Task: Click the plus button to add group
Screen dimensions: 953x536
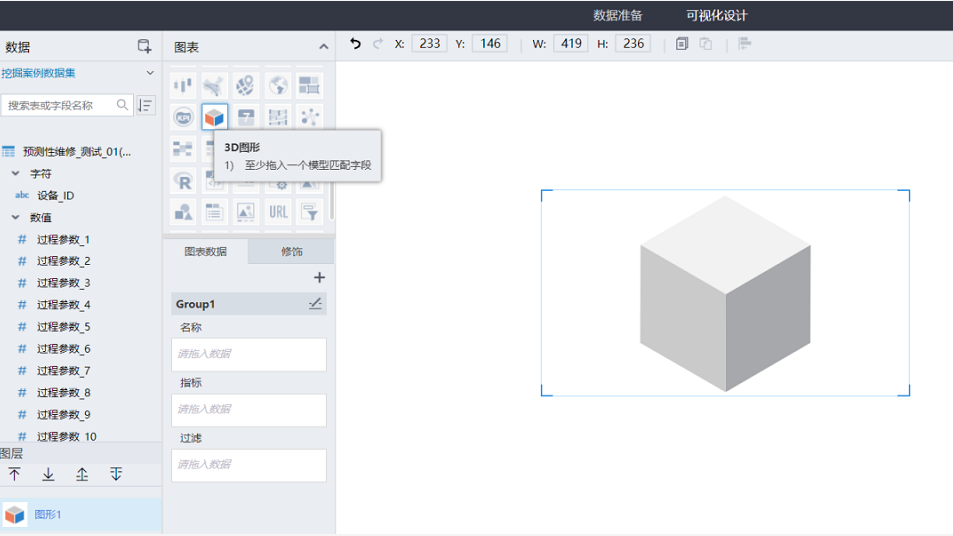Action: (x=319, y=278)
